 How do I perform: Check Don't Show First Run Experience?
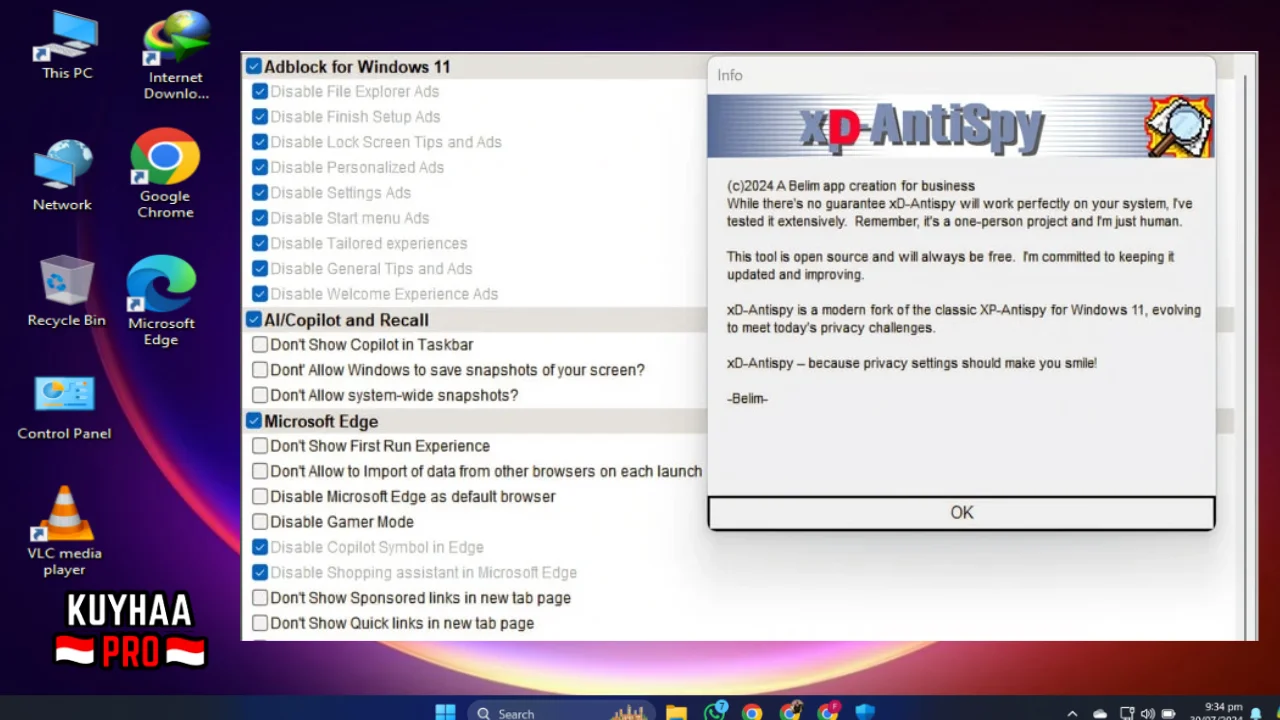[260, 446]
